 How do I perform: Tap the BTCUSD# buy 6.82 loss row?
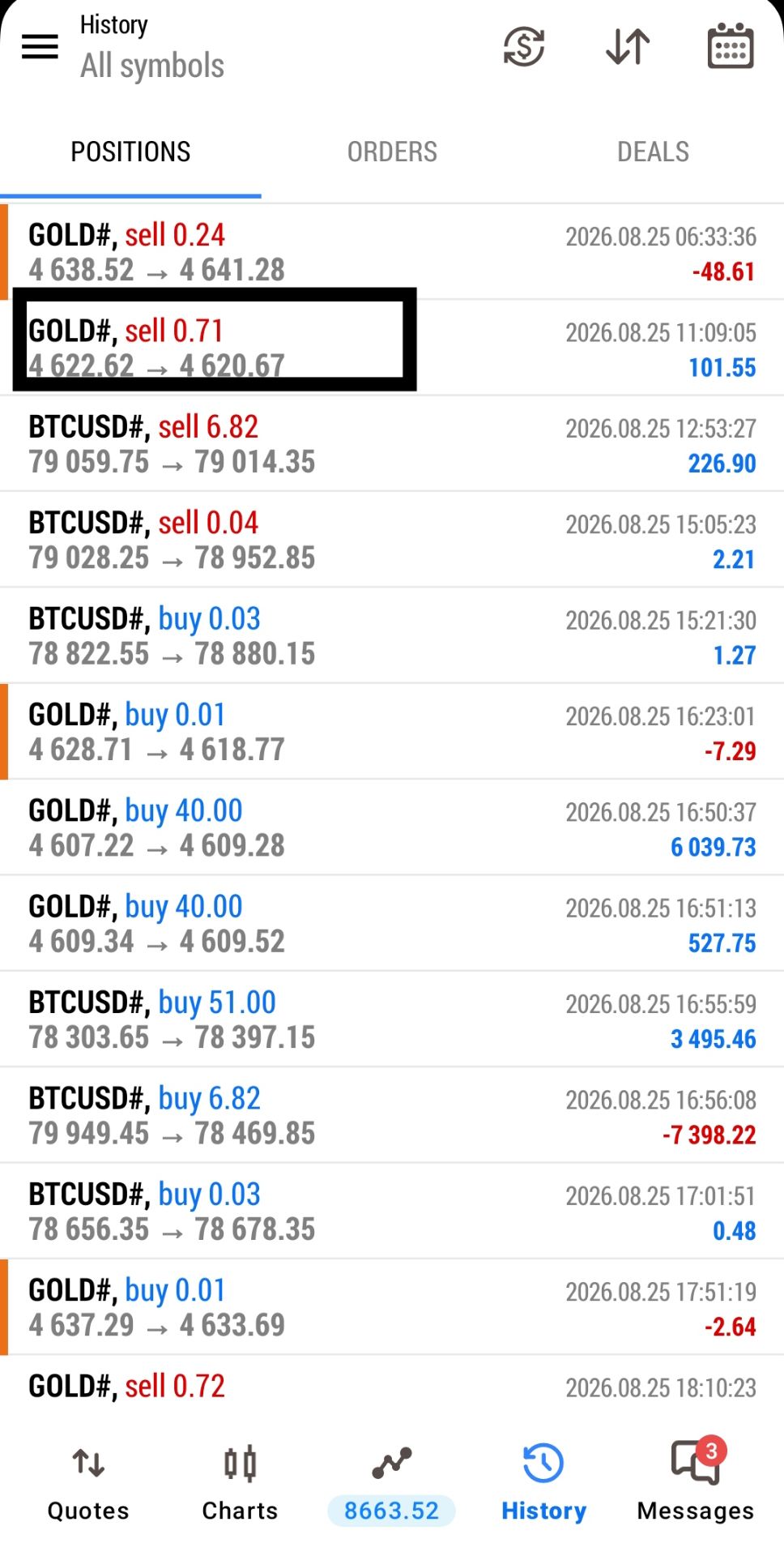pos(392,1115)
